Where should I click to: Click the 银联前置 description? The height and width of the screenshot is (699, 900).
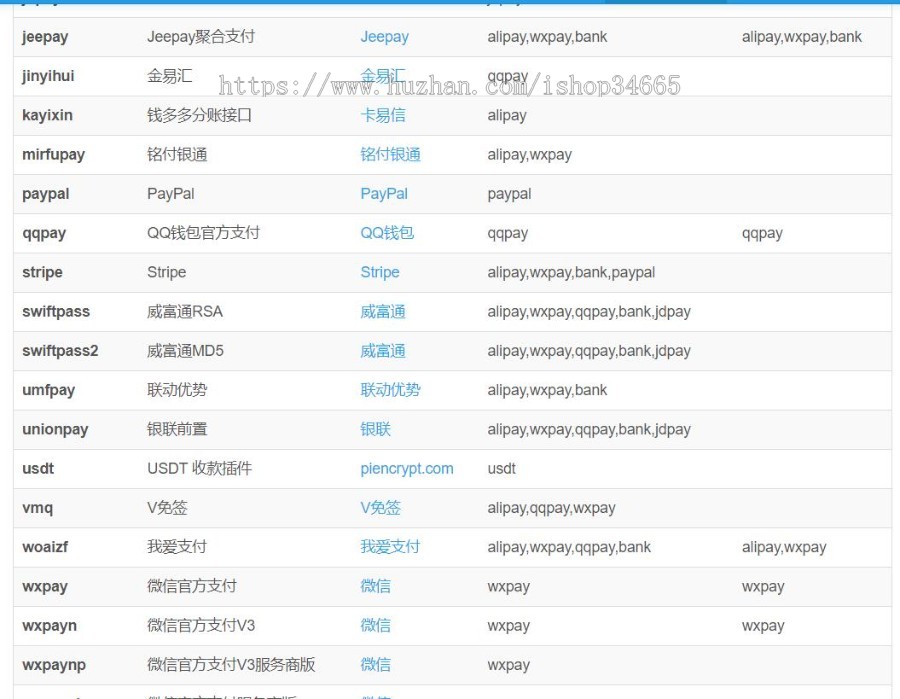[x=177, y=429]
